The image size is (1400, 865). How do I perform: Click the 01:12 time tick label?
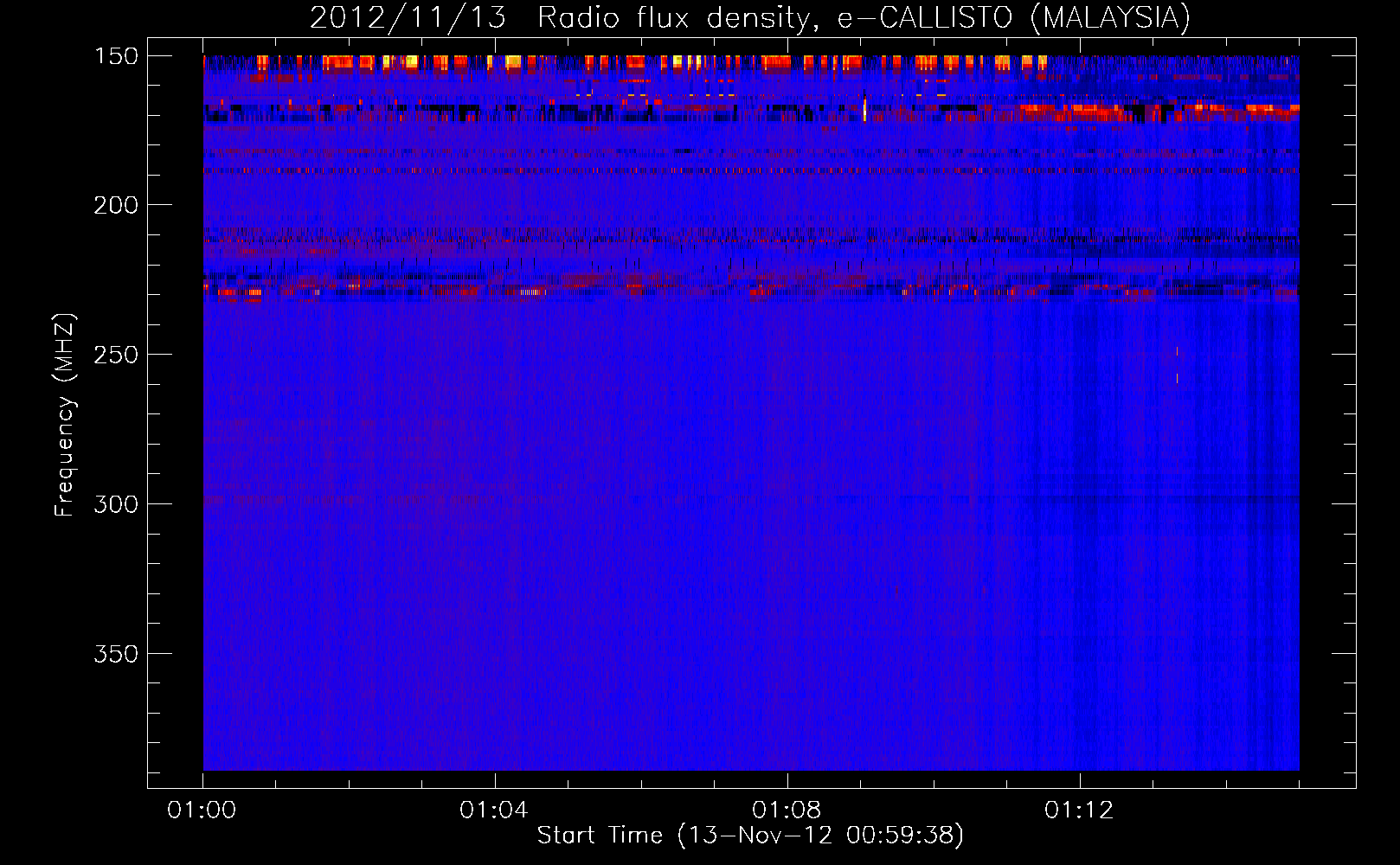click(x=1079, y=811)
